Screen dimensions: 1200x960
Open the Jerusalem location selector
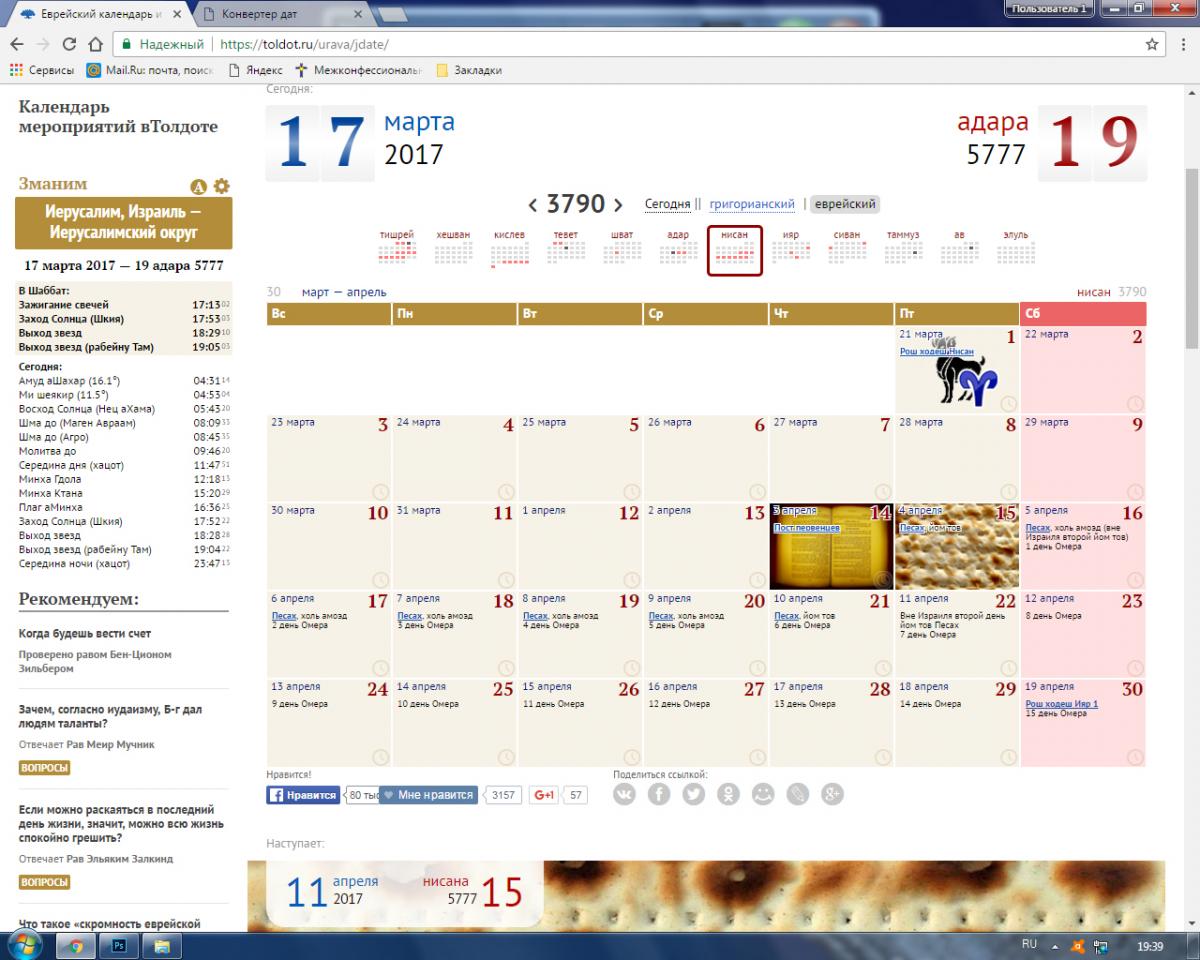[124, 223]
